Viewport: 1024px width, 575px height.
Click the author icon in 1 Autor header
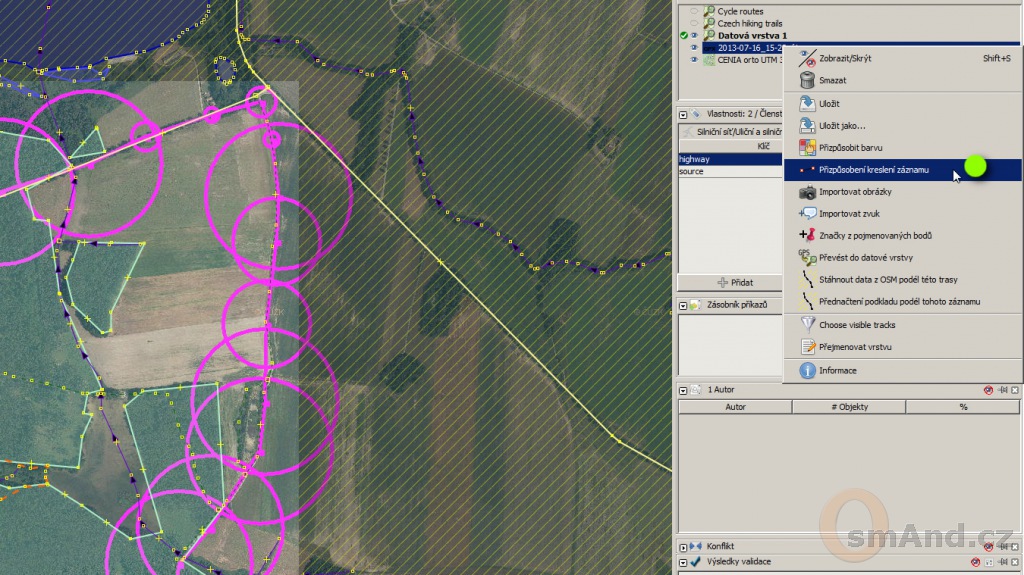pyautogui.click(x=696, y=389)
